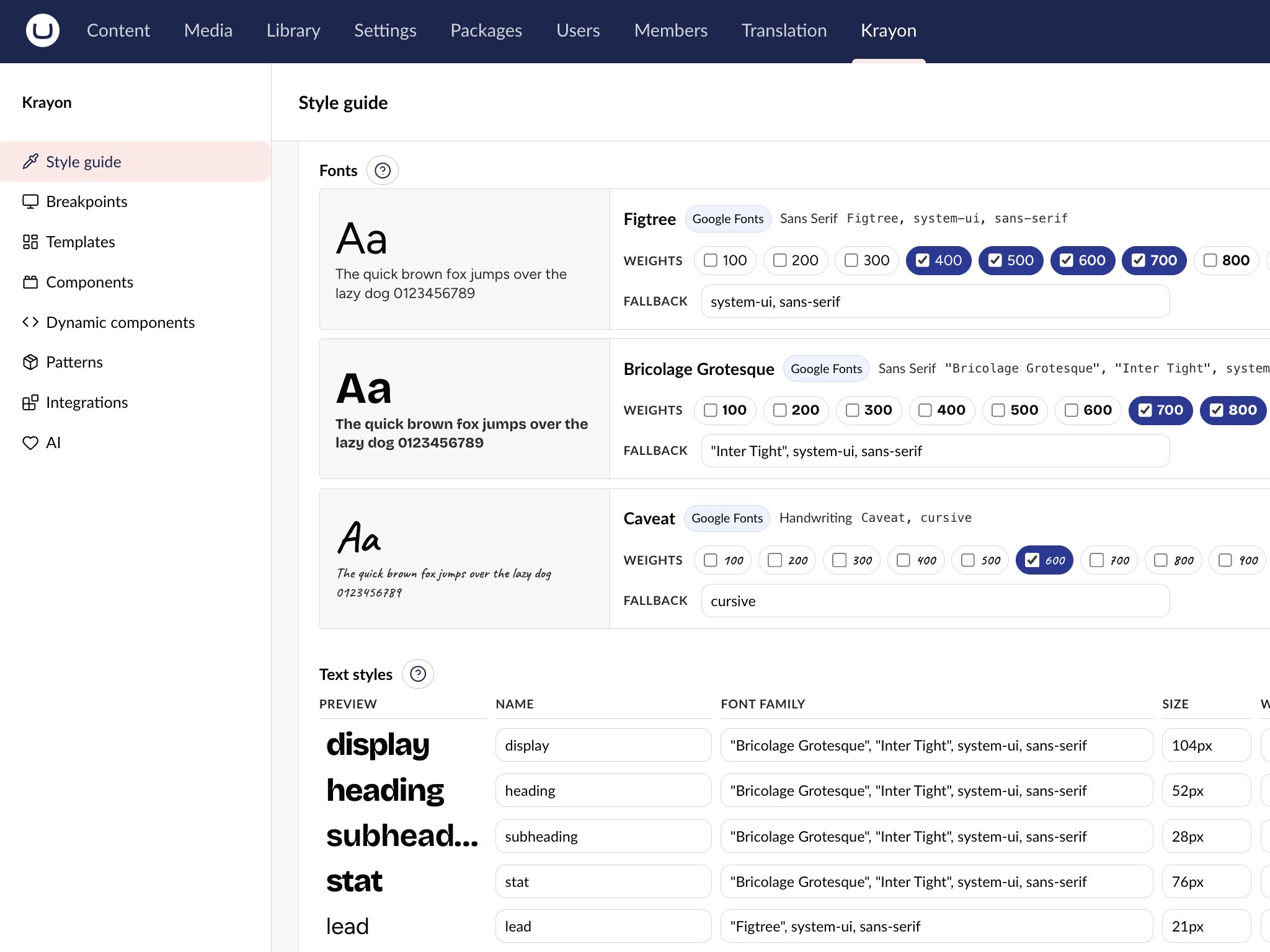Disable Caveat weight 600
1270x952 pixels.
[x=1045, y=560]
